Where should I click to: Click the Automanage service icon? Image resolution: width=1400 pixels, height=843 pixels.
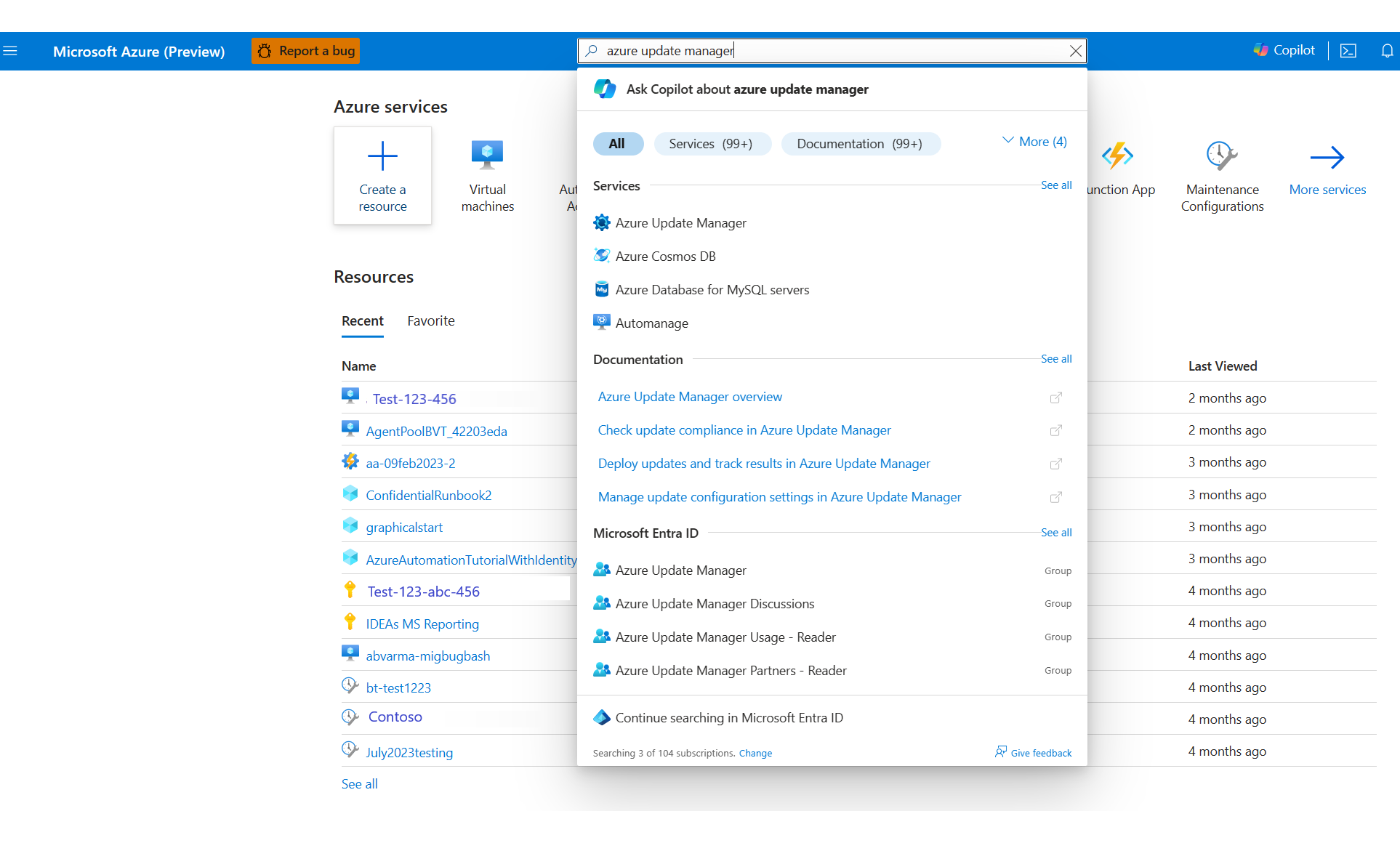pos(600,322)
